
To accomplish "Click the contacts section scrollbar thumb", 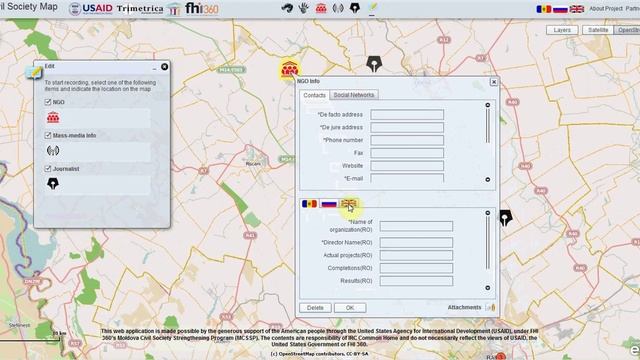I will click(x=487, y=126).
